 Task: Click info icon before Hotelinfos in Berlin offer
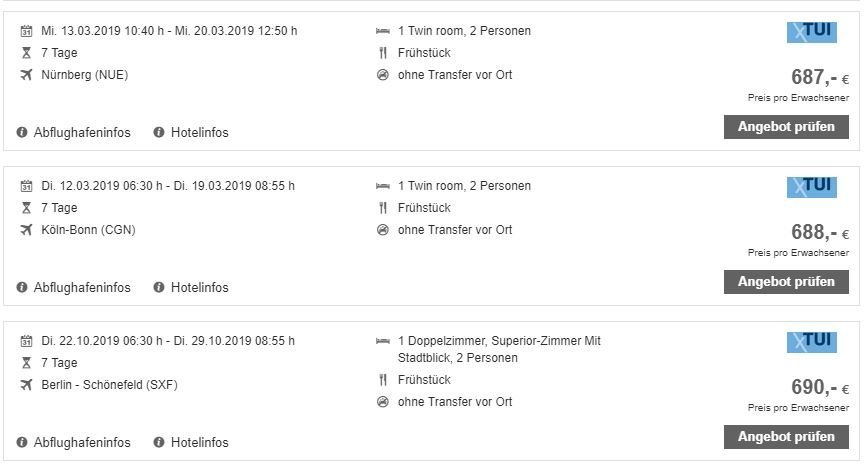tap(159, 443)
